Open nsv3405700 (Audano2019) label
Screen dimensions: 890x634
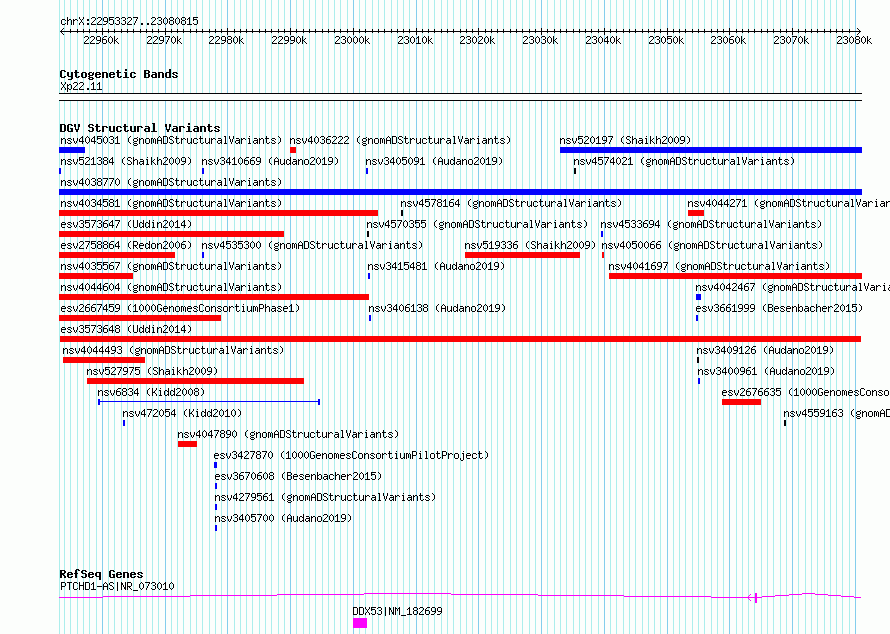(x=283, y=518)
